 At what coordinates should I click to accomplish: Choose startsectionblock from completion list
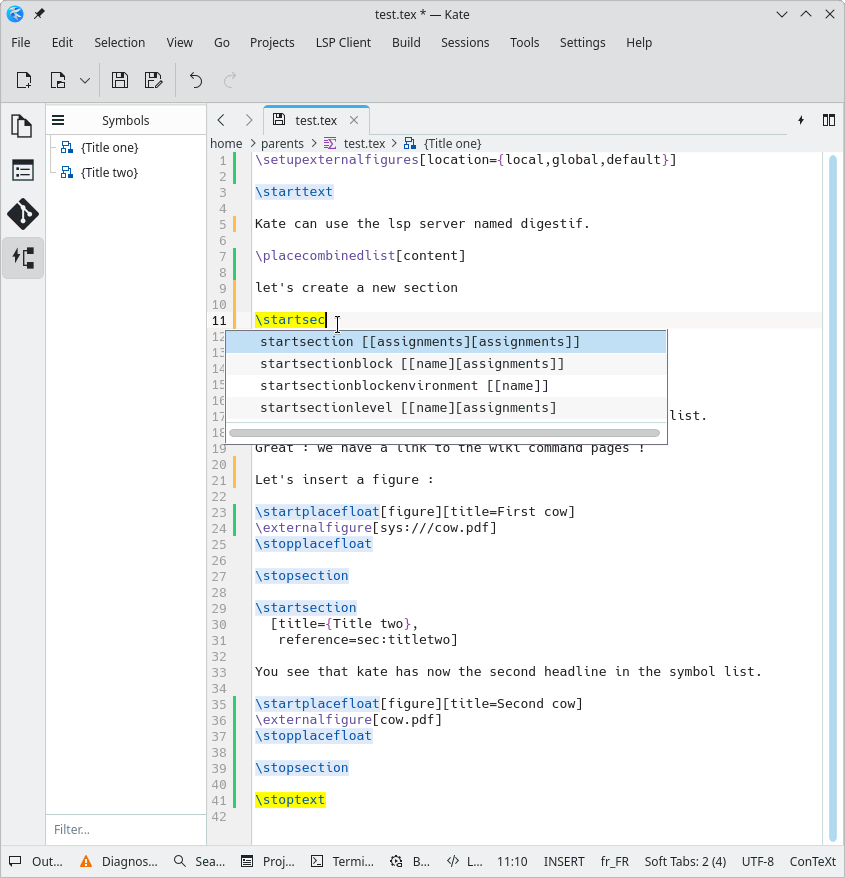412,364
